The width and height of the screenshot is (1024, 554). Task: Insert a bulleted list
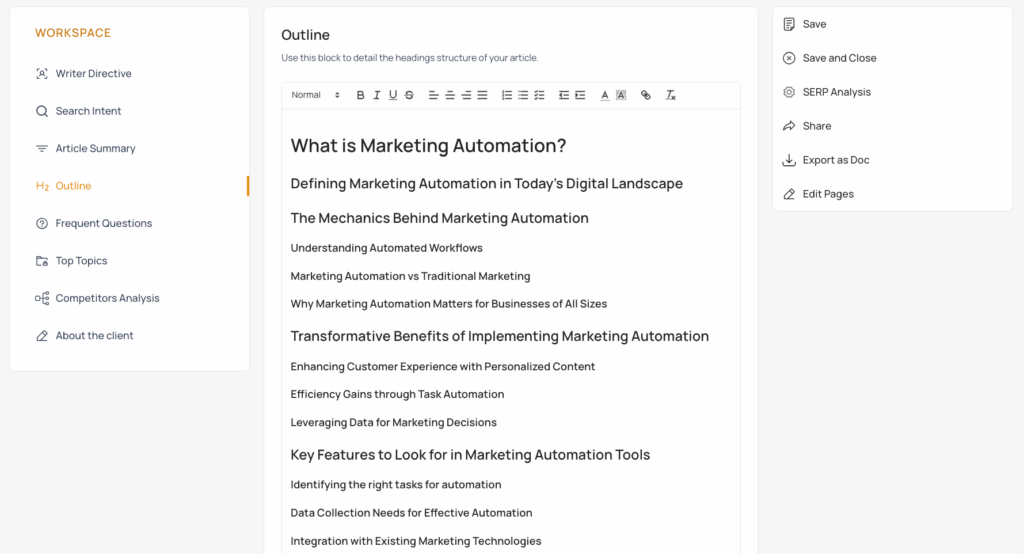coord(523,95)
